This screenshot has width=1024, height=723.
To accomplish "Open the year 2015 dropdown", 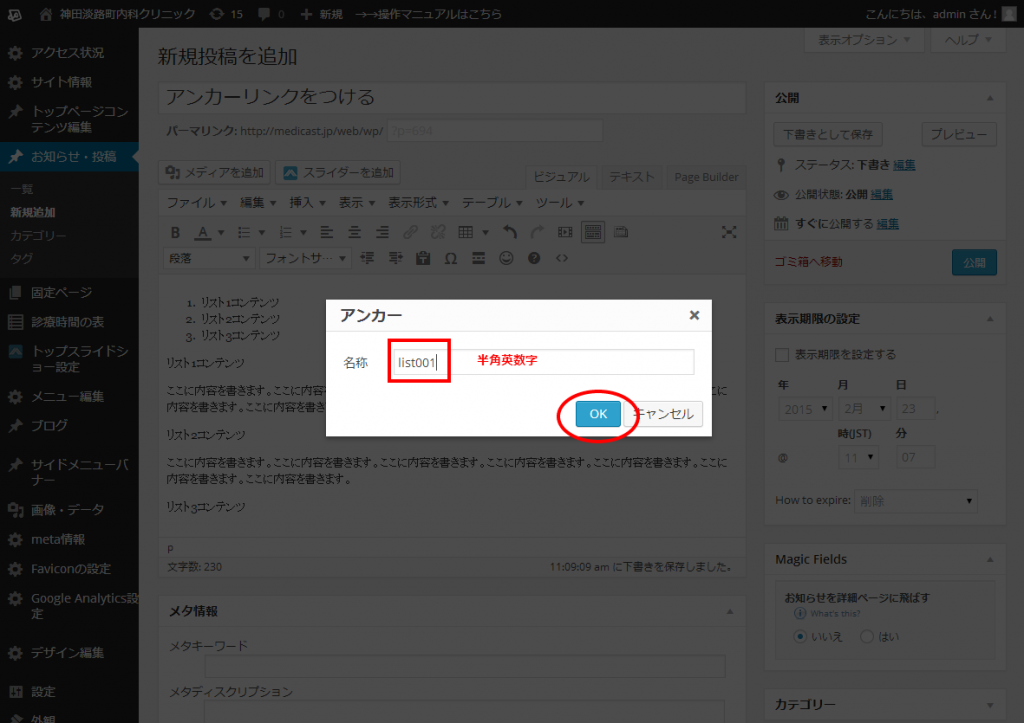I will click(x=806, y=409).
